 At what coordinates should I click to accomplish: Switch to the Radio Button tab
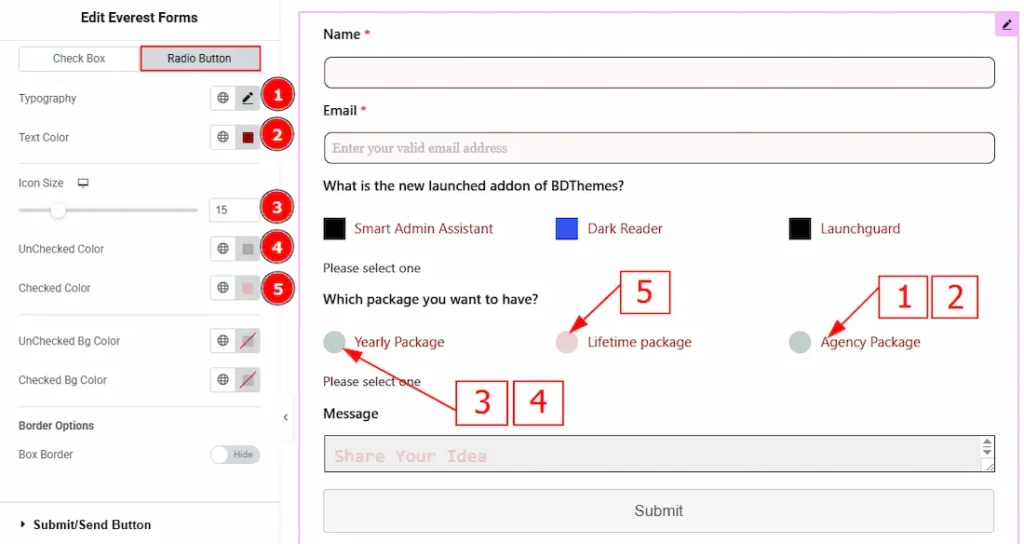click(x=200, y=59)
